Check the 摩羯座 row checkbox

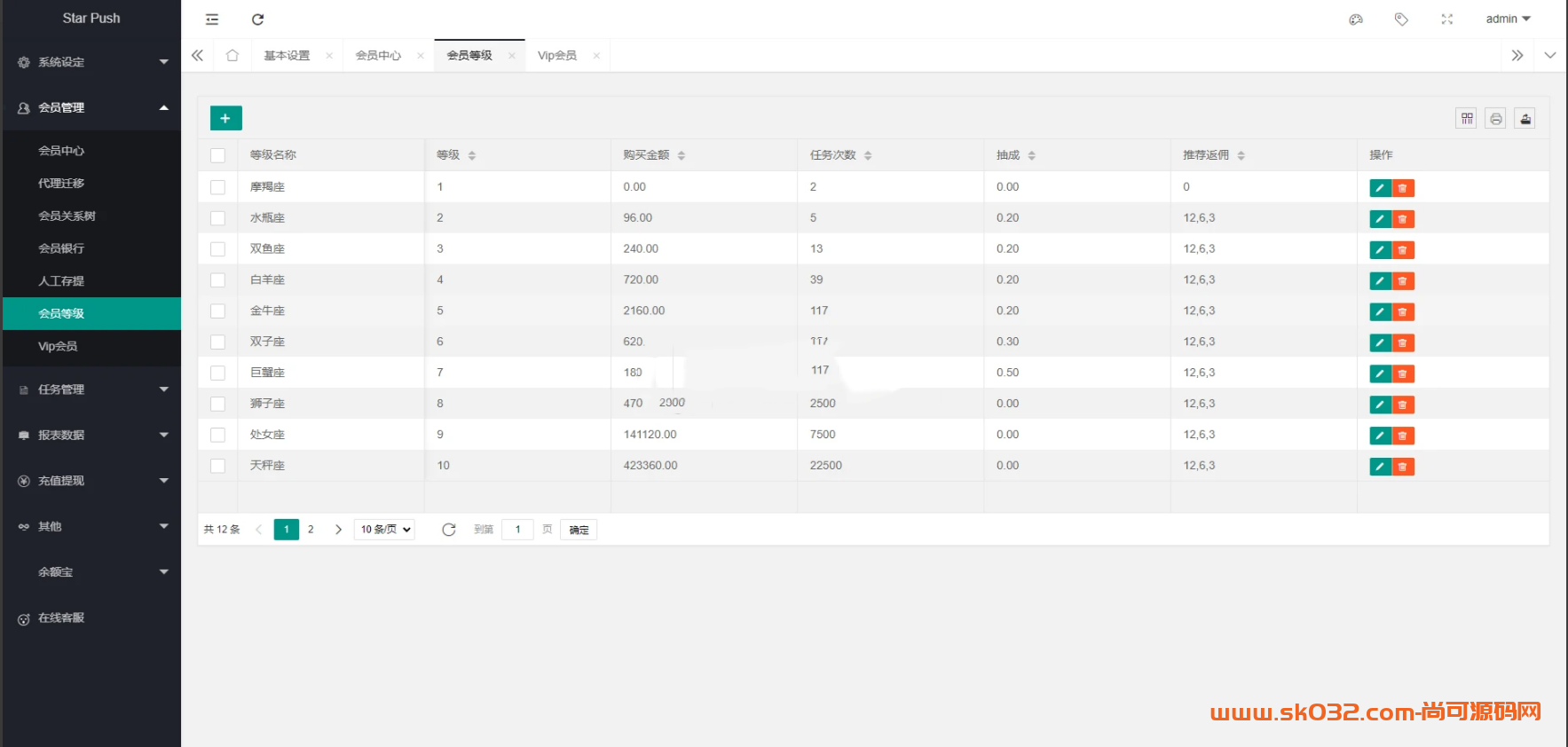(x=217, y=187)
